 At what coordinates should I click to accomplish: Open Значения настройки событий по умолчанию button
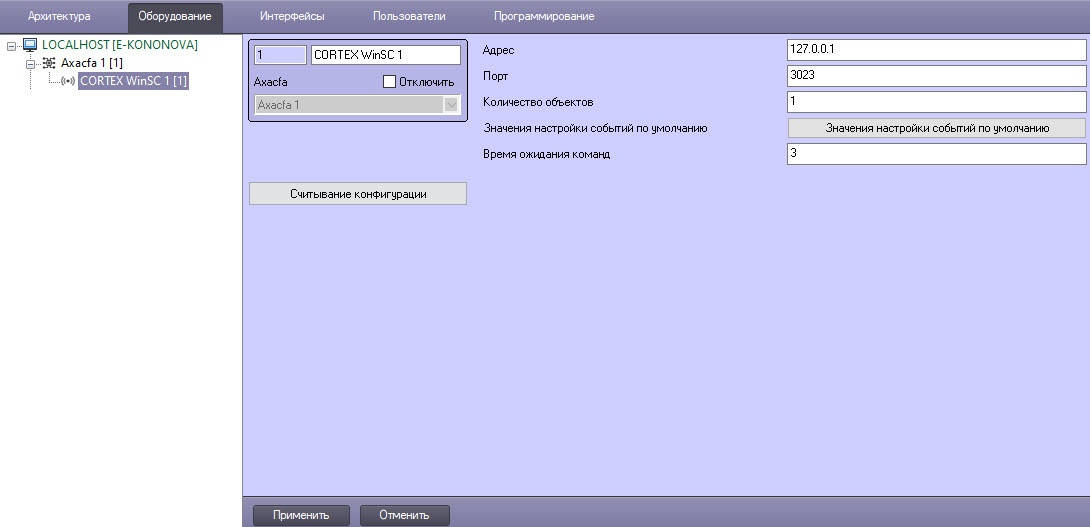[936, 128]
